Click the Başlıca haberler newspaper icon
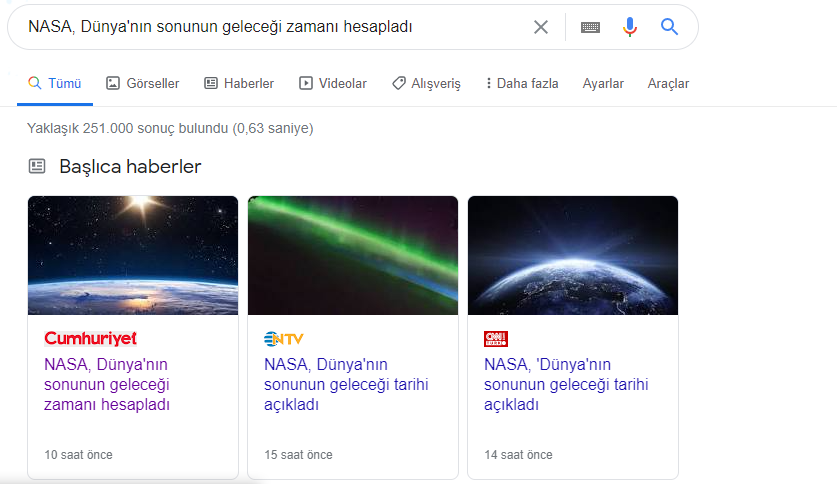 (37, 166)
